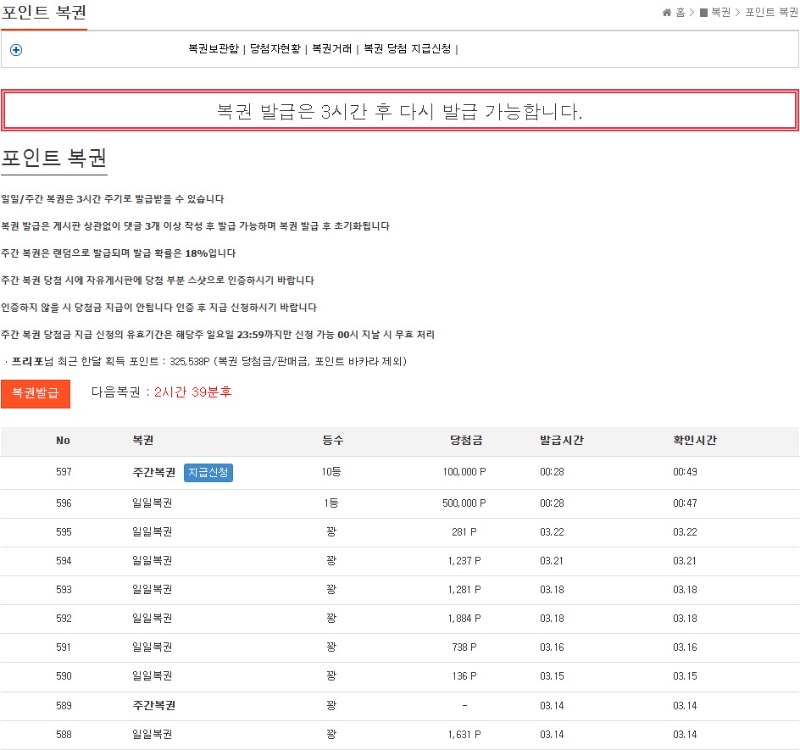This screenshot has height=750, width=800.
Task: Click the blue plus icon in menu bar
Action: click(16, 50)
